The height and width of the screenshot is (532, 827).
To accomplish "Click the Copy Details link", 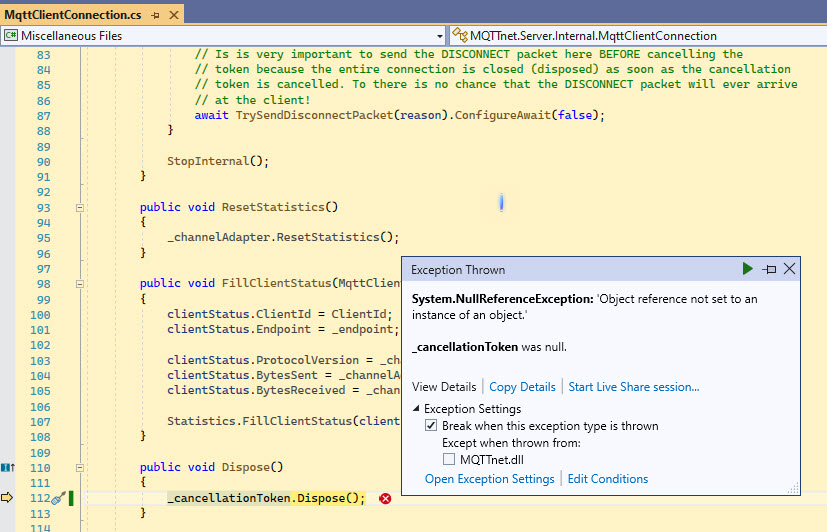I will point(522,387).
